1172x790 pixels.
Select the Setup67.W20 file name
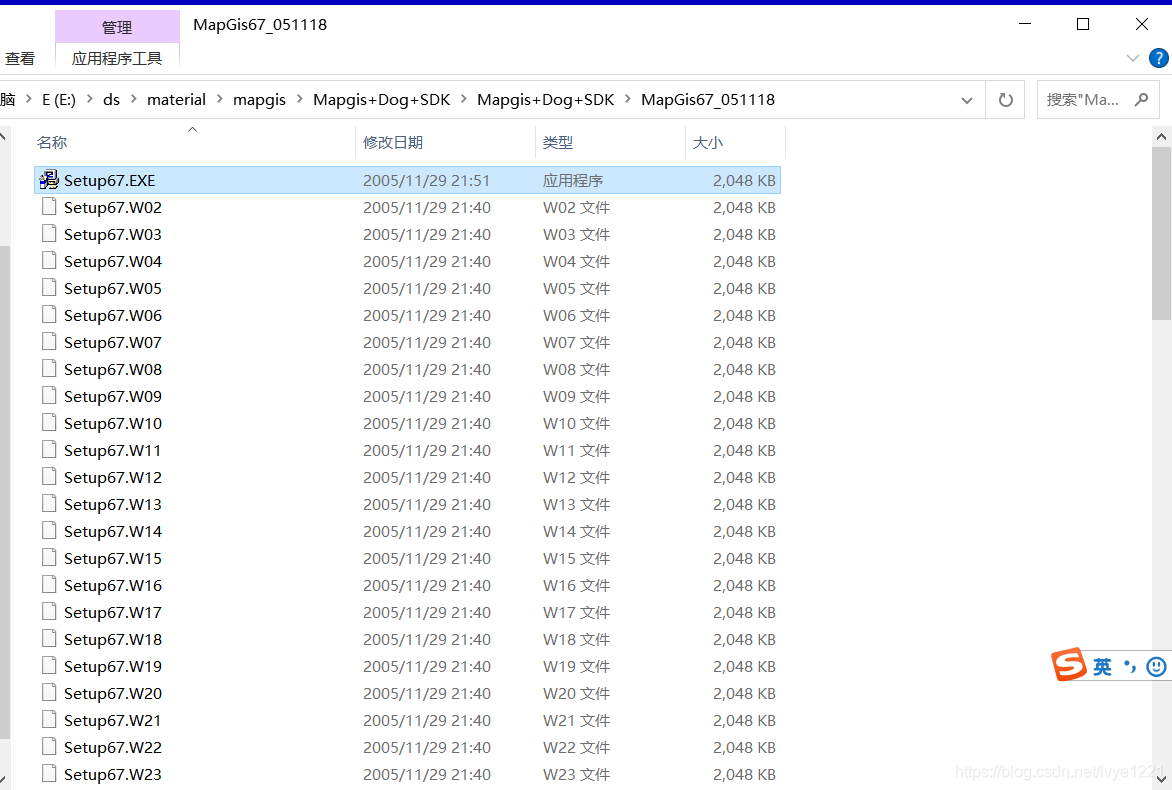[x=113, y=693]
